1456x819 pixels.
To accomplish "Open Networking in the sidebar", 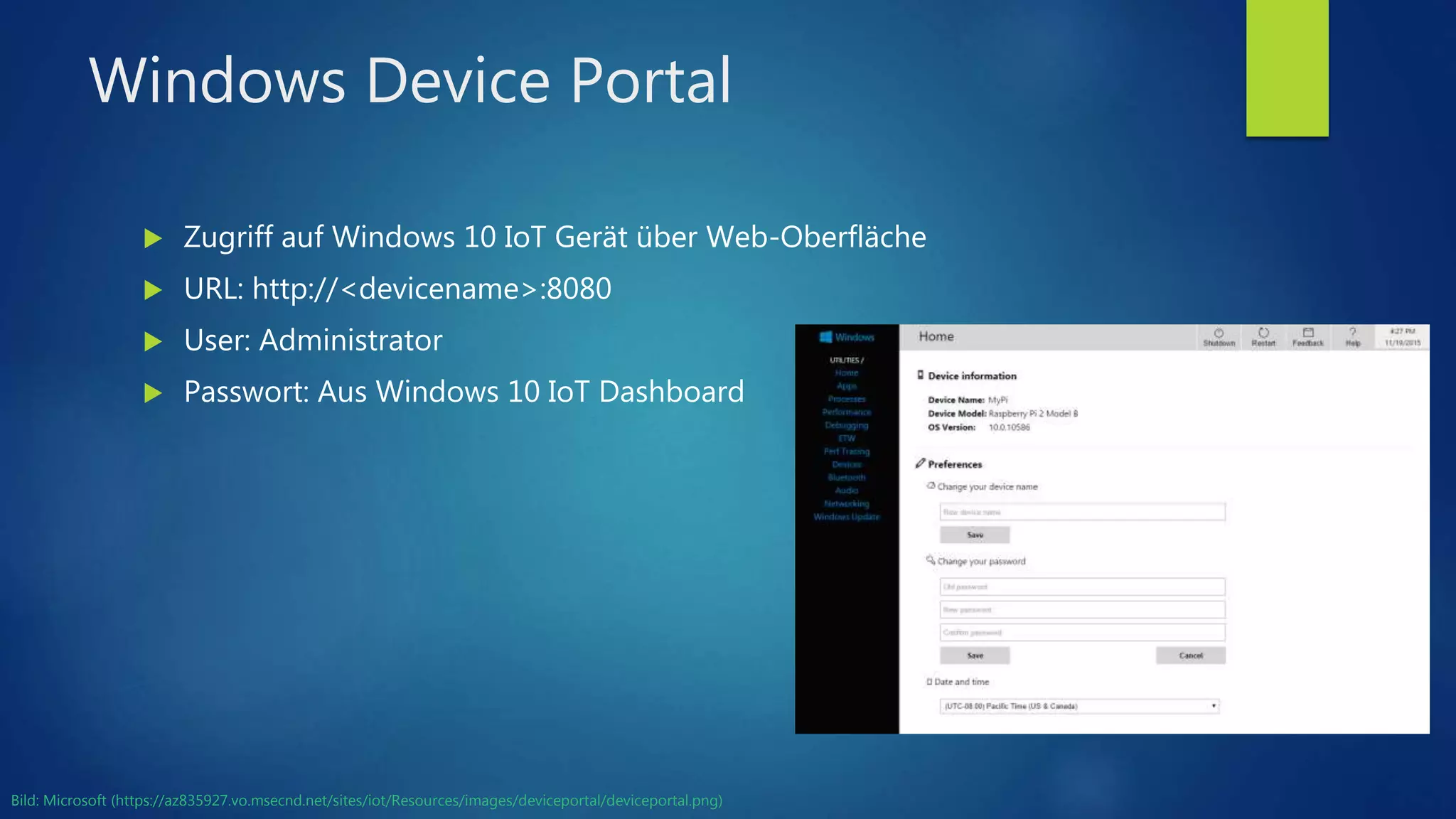I will click(847, 503).
